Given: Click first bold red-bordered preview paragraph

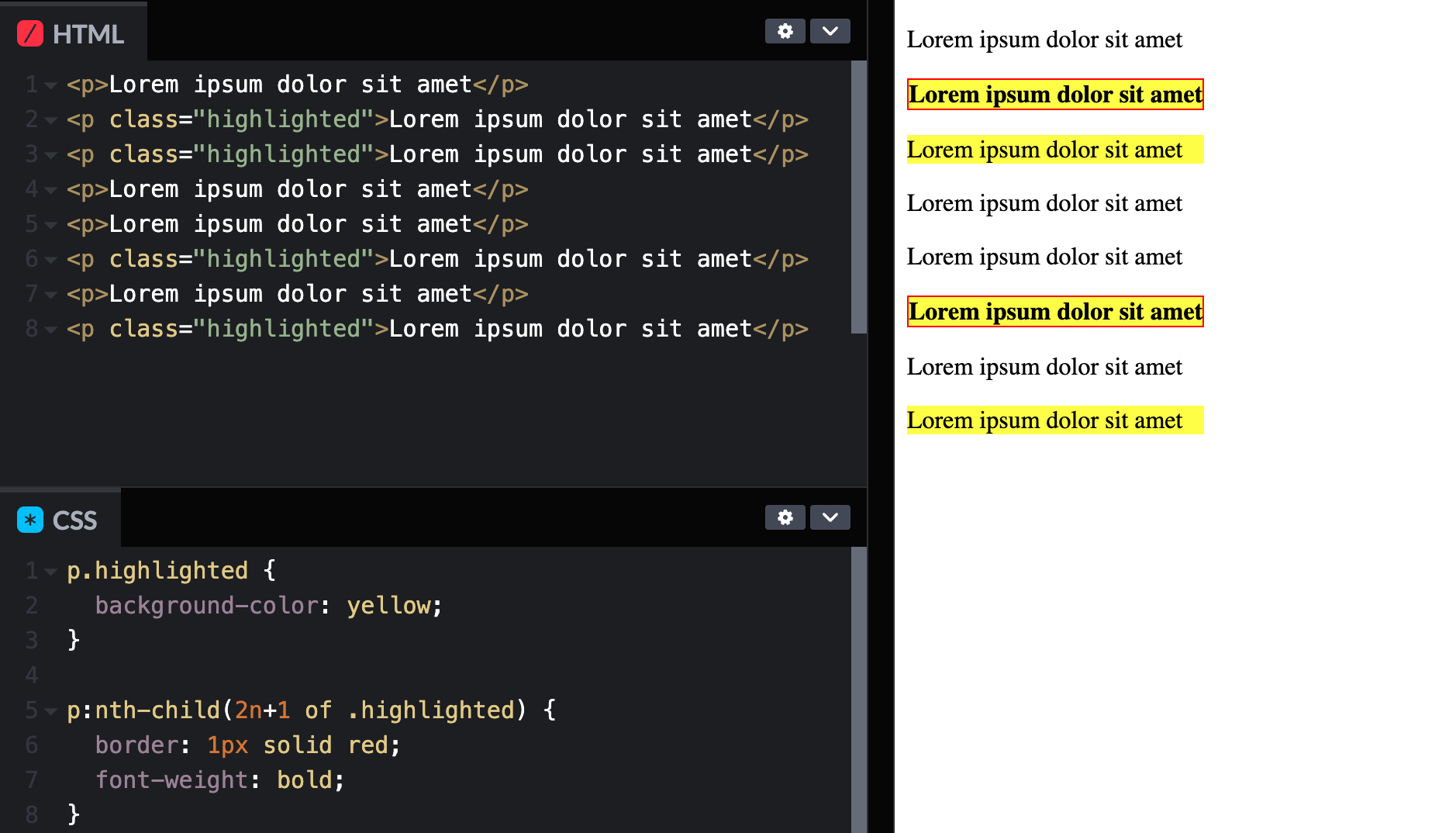Looking at the screenshot, I should point(1055,94).
